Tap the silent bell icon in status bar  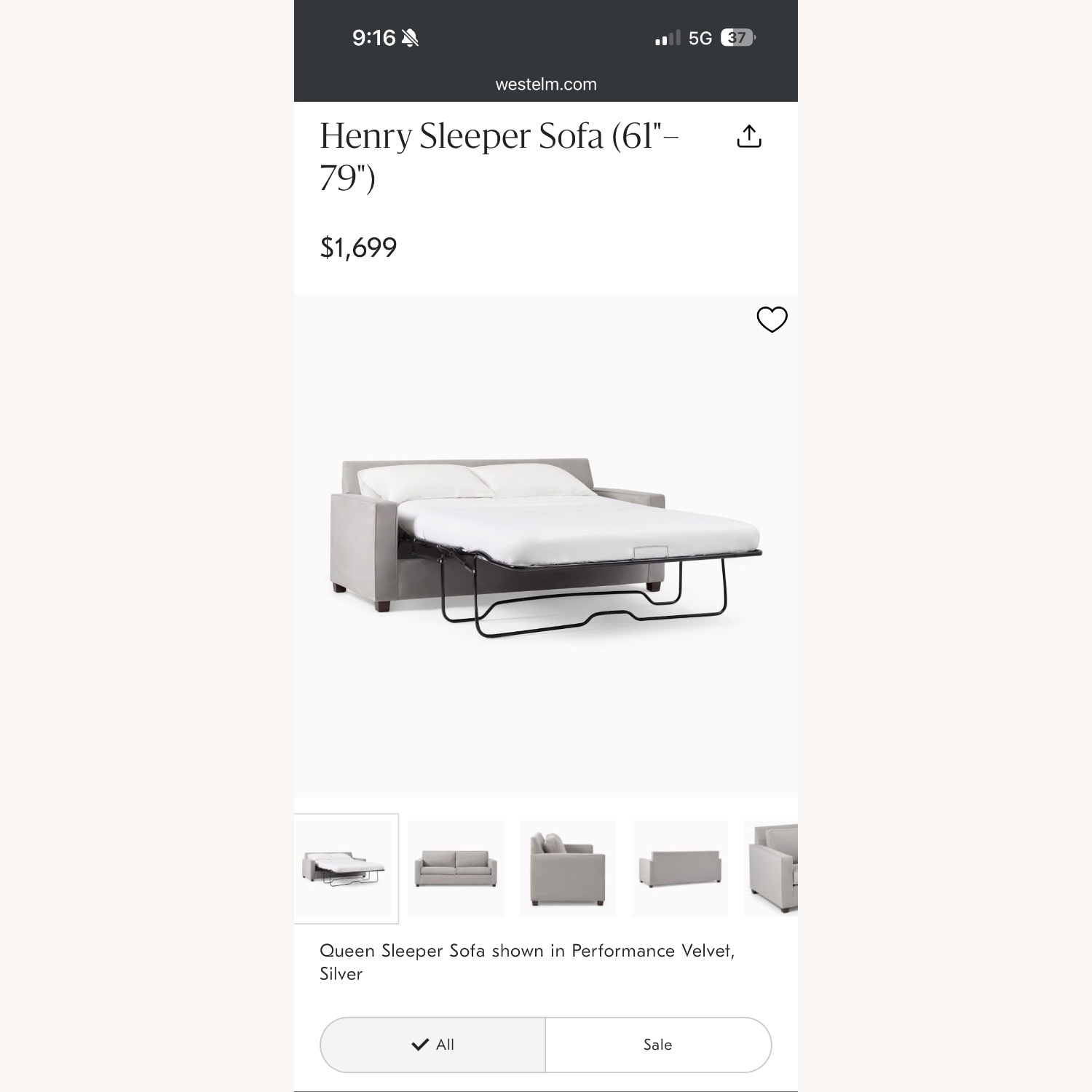tap(410, 38)
